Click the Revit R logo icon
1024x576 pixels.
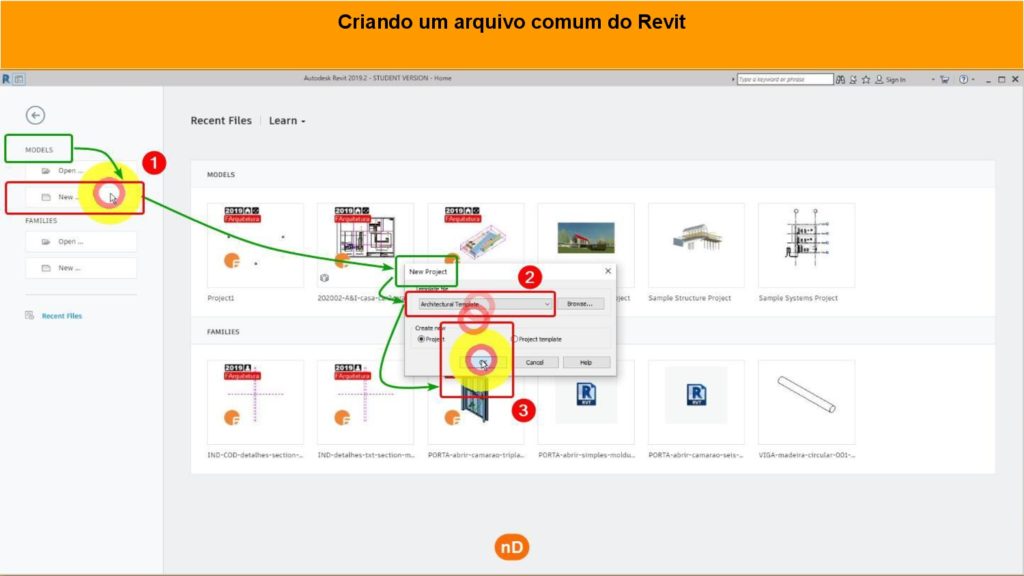(6, 79)
